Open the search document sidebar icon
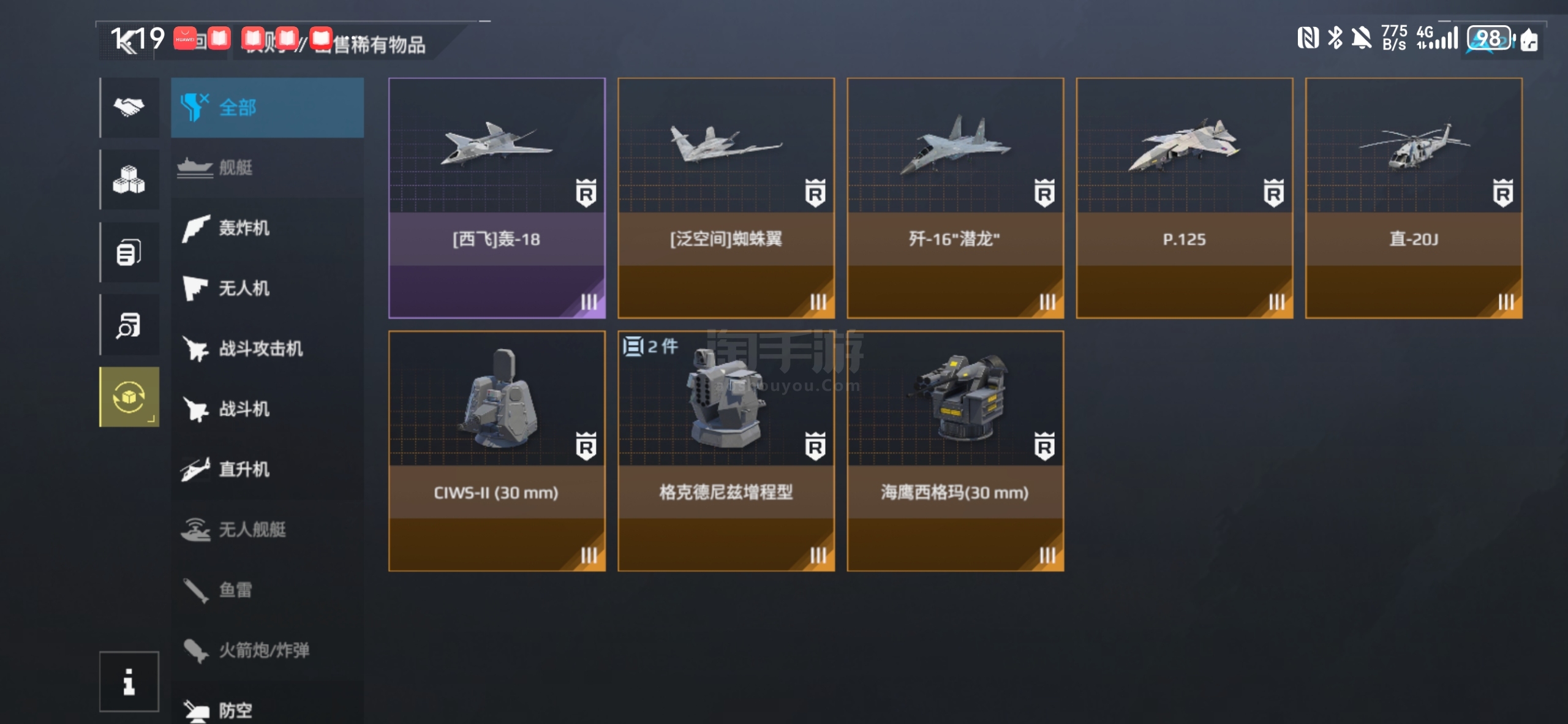 [129, 325]
